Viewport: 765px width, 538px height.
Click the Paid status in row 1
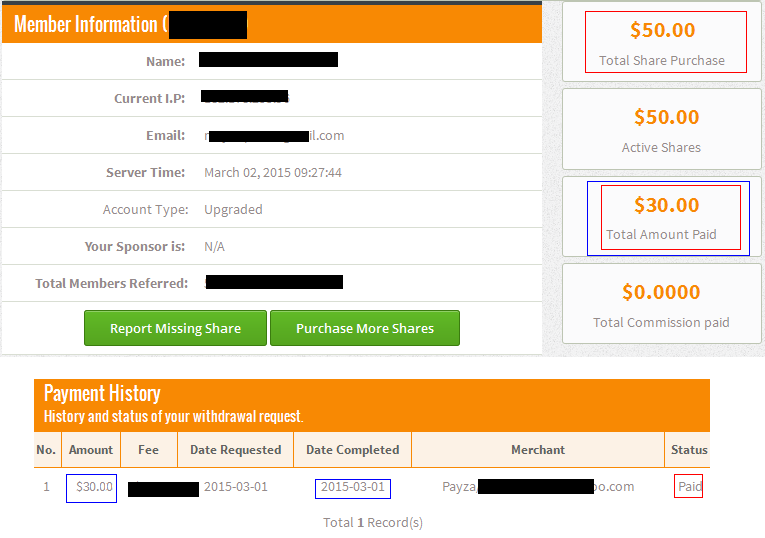tap(689, 487)
